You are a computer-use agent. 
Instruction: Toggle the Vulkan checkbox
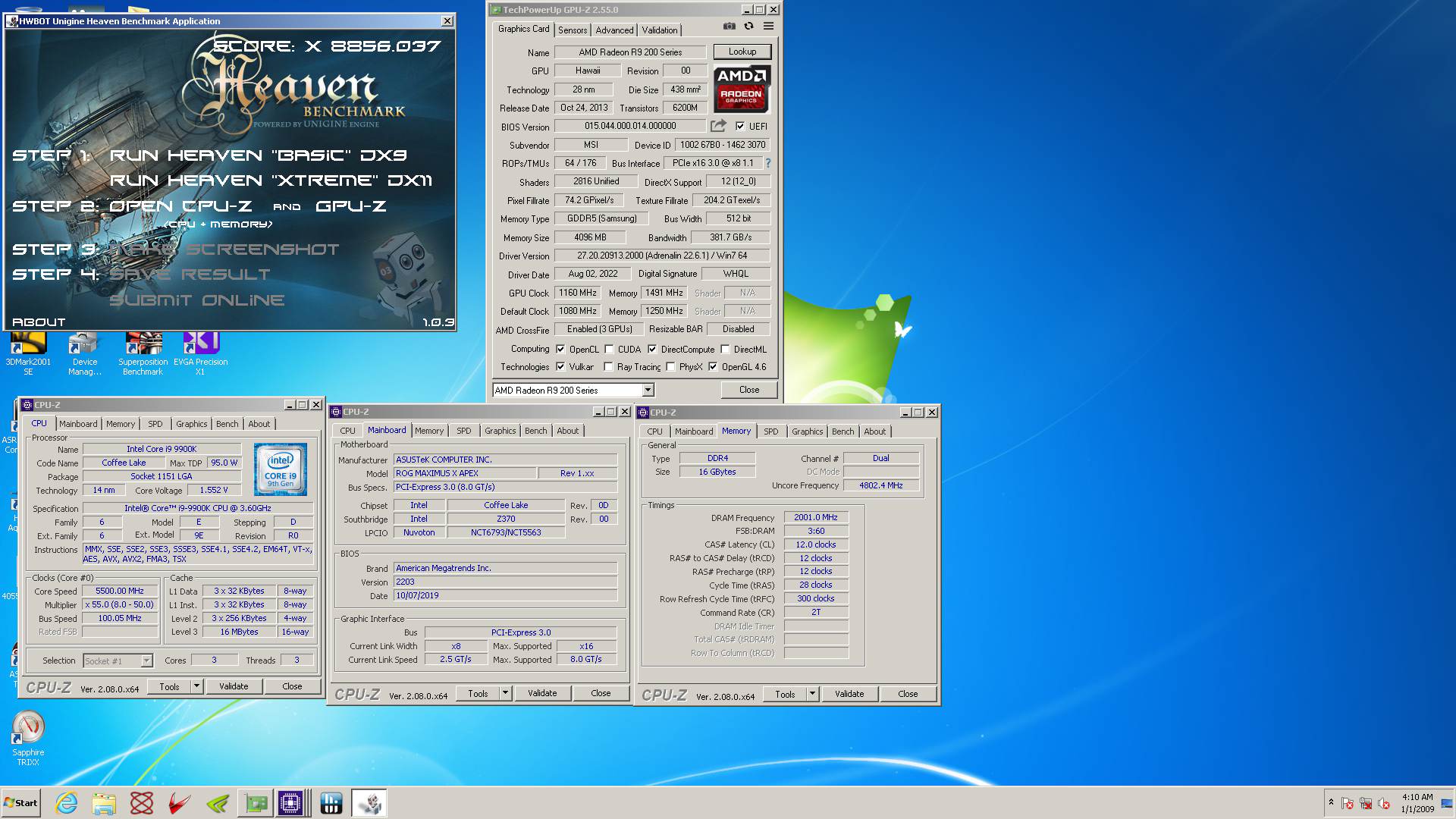[x=560, y=366]
